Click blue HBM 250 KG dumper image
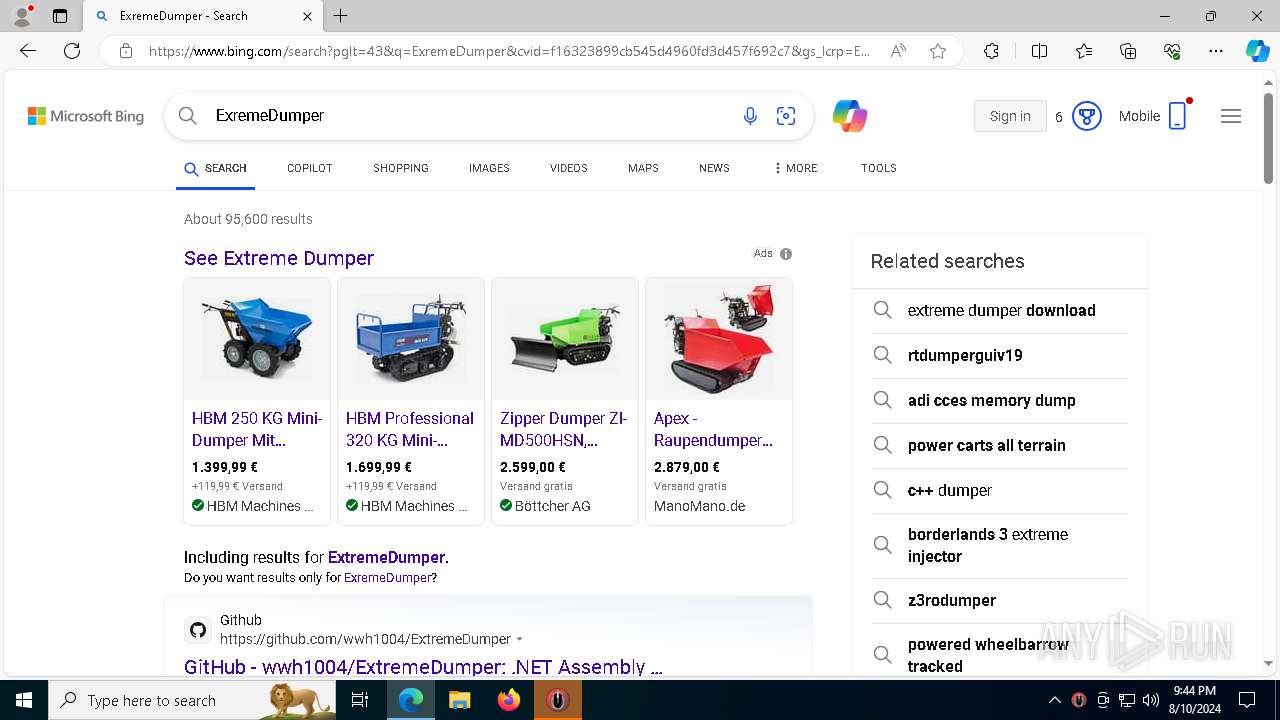The height and width of the screenshot is (720, 1280). point(257,339)
